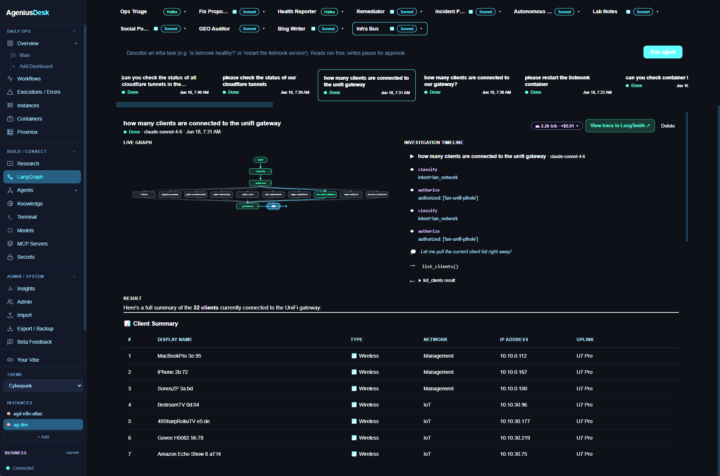The height and width of the screenshot is (476, 720).
Task: Click the Your Vibe speaker icon
Action: click(10, 360)
